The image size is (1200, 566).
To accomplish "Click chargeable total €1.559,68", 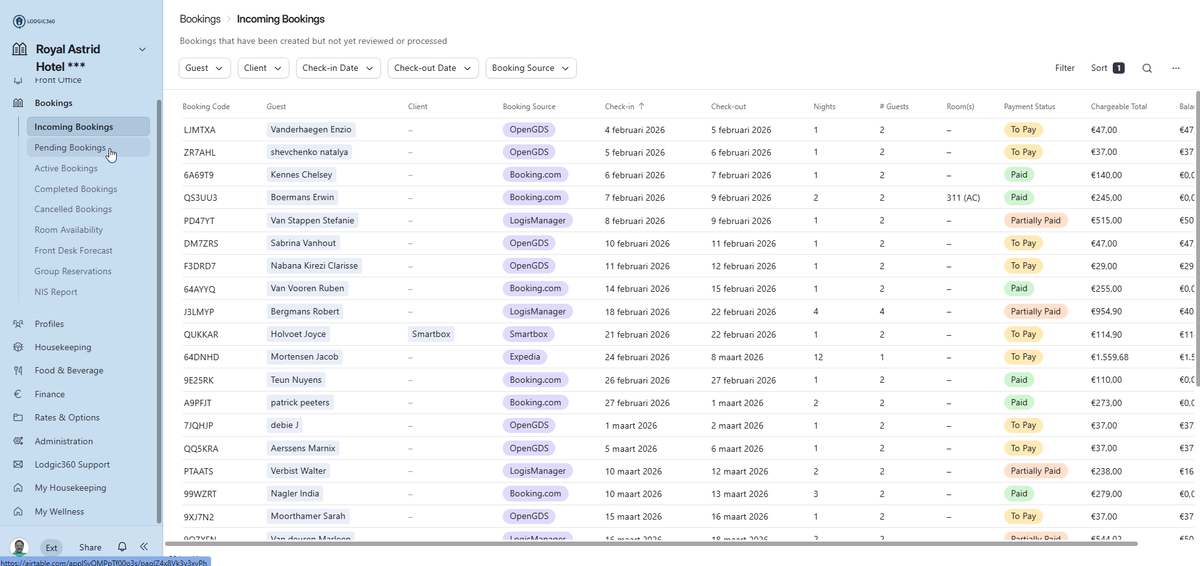I will click(1110, 357).
